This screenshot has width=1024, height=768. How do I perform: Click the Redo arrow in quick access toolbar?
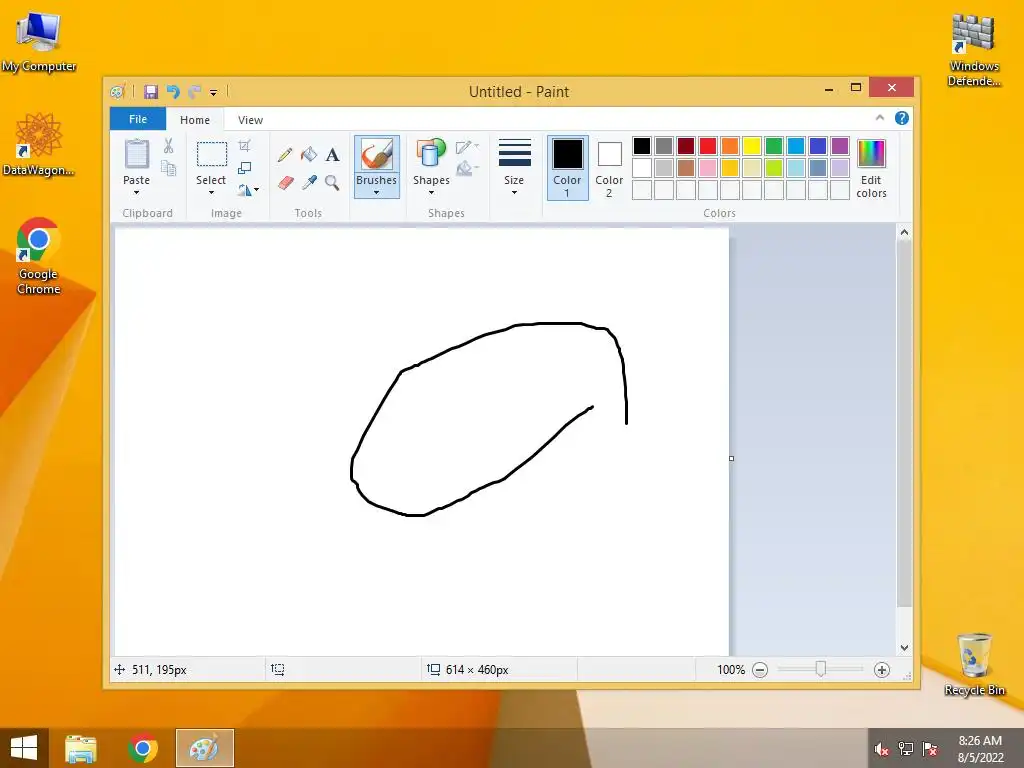pos(195,91)
